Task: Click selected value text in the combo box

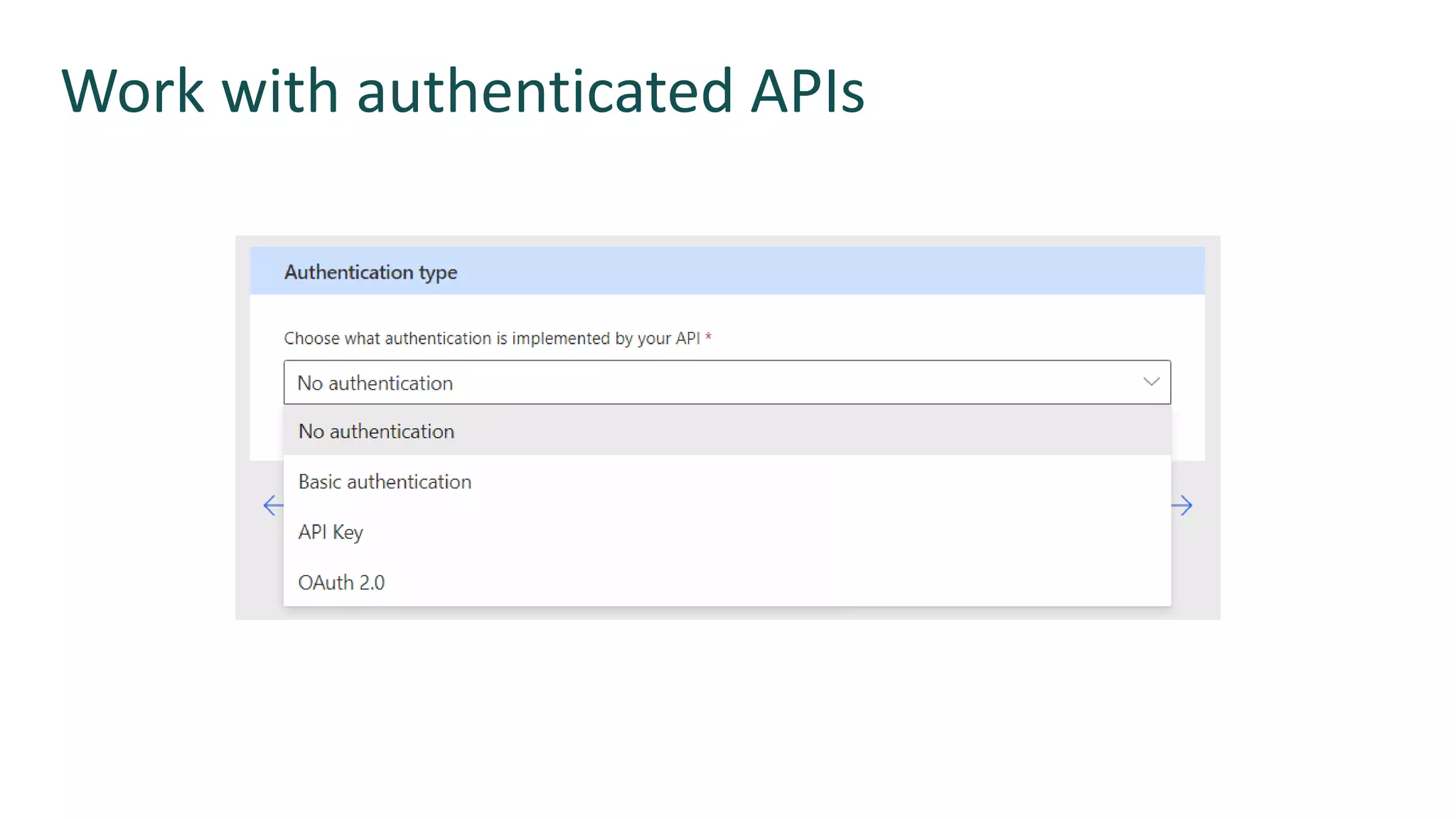Action: (x=375, y=383)
